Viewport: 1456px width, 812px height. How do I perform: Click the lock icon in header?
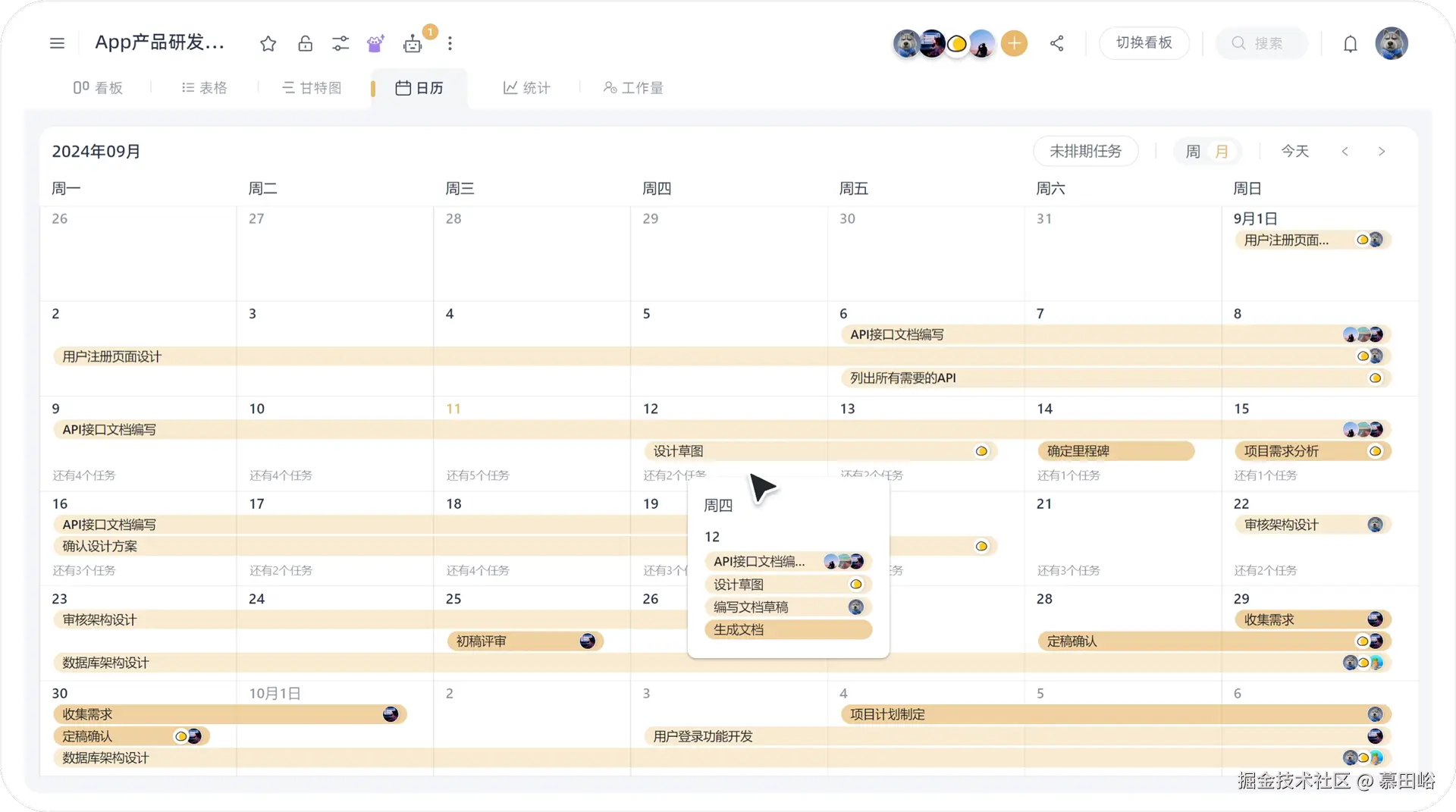305,43
